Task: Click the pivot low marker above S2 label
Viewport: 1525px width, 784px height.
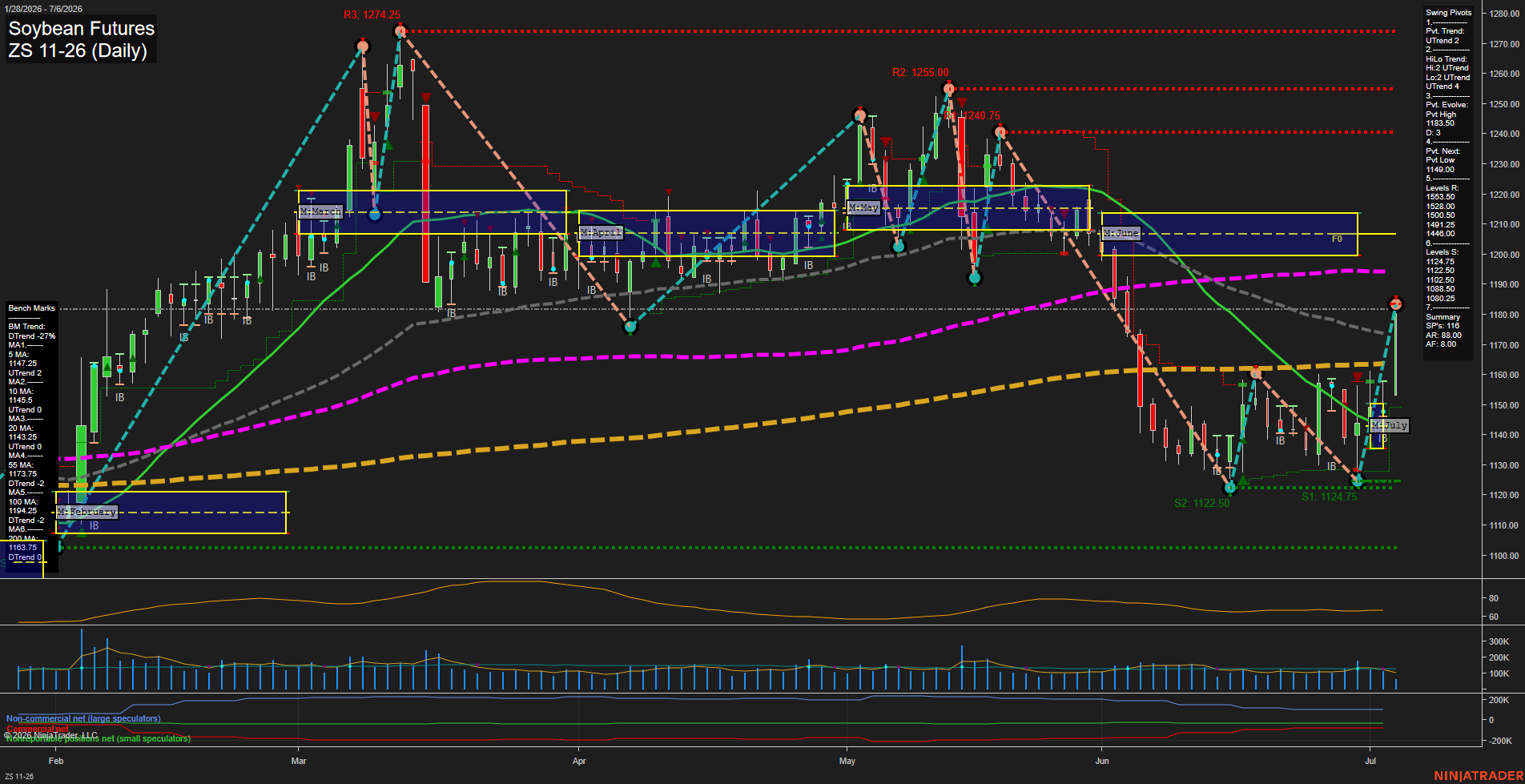Action: point(1230,487)
